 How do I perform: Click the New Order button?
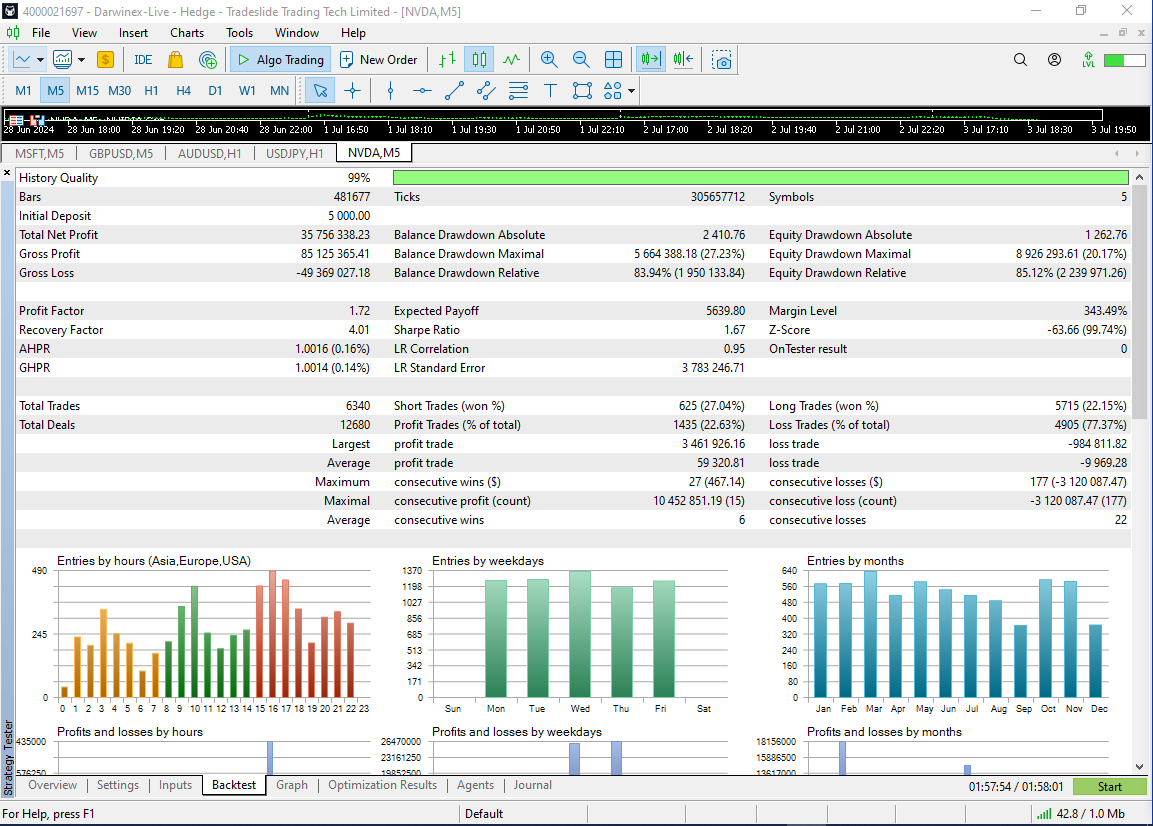click(379, 59)
